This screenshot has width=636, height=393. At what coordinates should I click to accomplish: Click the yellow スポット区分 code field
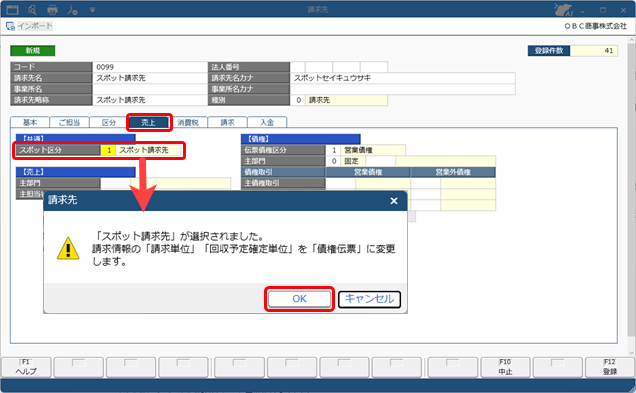click(x=108, y=150)
